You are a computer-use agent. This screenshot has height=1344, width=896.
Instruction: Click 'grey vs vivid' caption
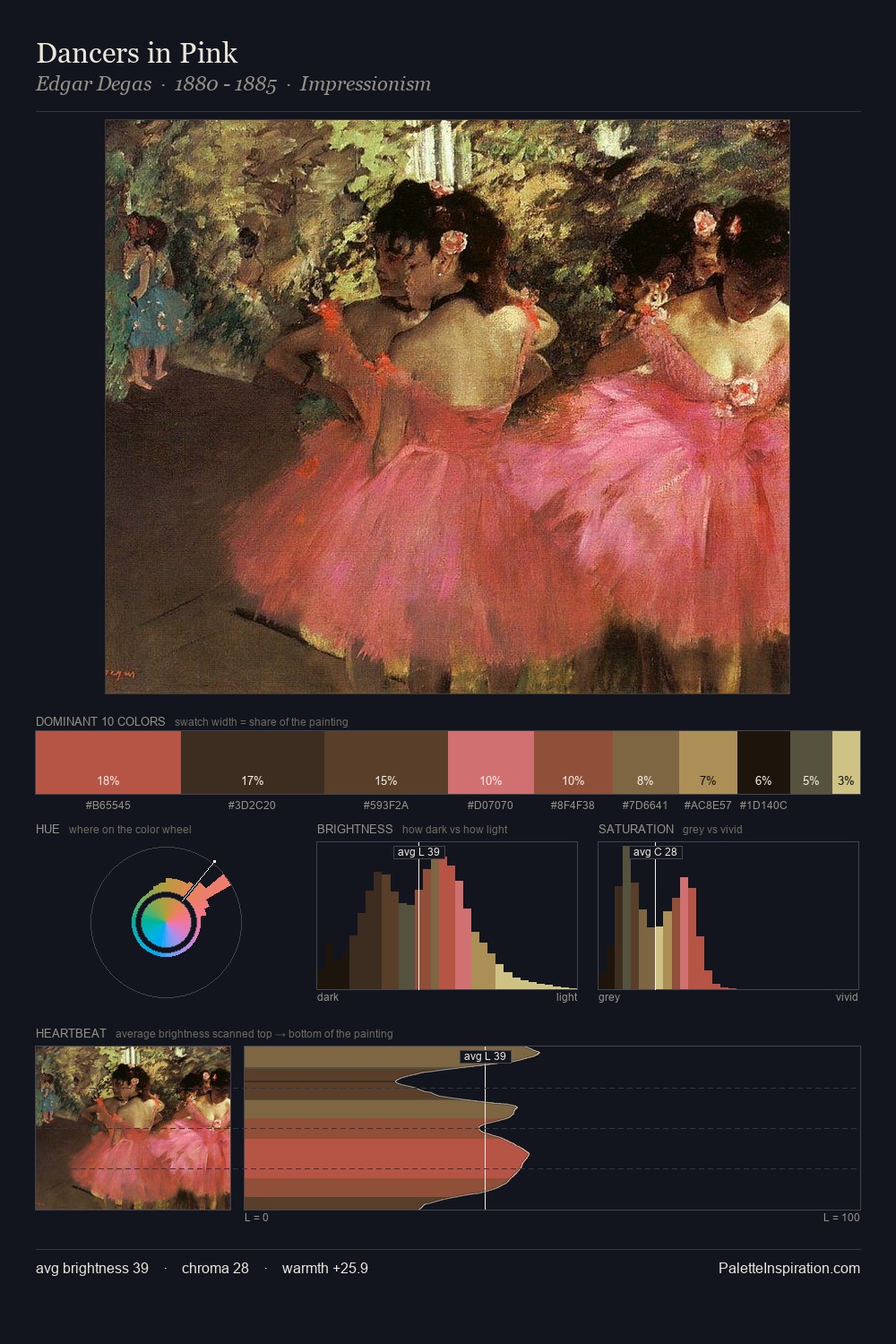coord(712,830)
